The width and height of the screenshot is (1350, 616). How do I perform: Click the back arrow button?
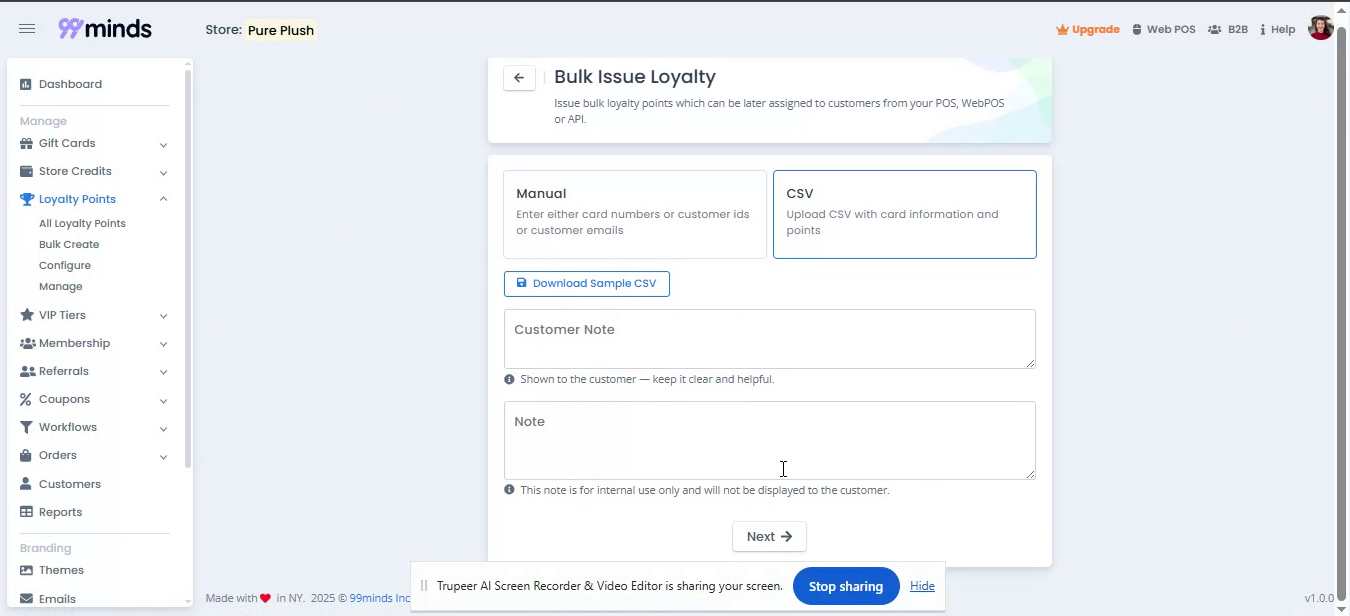pos(519,78)
